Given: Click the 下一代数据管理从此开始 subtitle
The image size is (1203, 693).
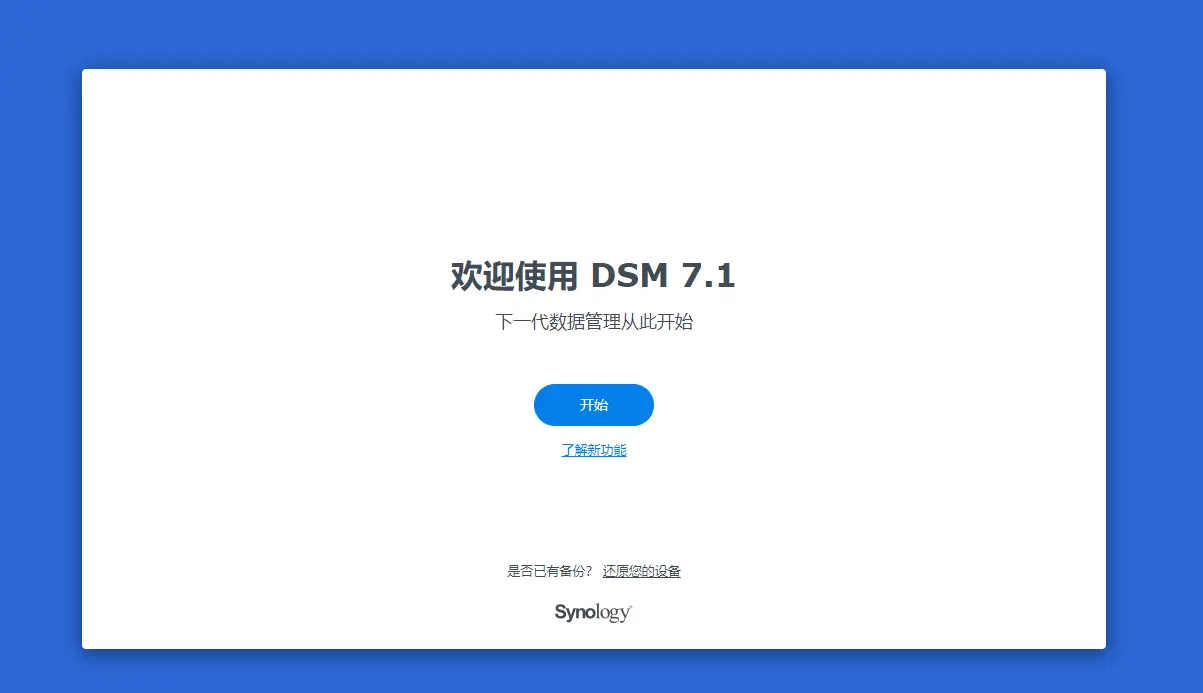Looking at the screenshot, I should [594, 322].
